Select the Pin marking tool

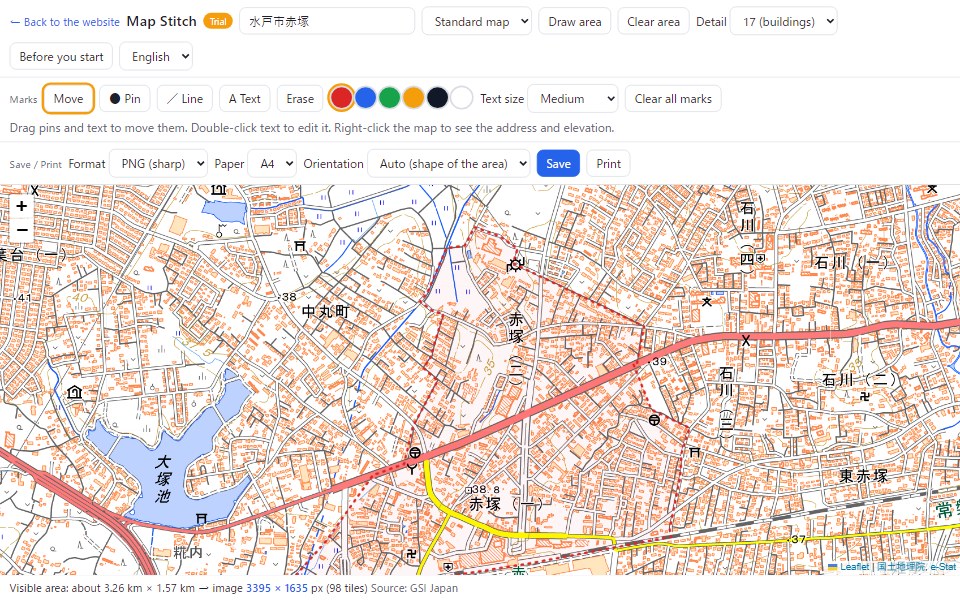coord(125,99)
